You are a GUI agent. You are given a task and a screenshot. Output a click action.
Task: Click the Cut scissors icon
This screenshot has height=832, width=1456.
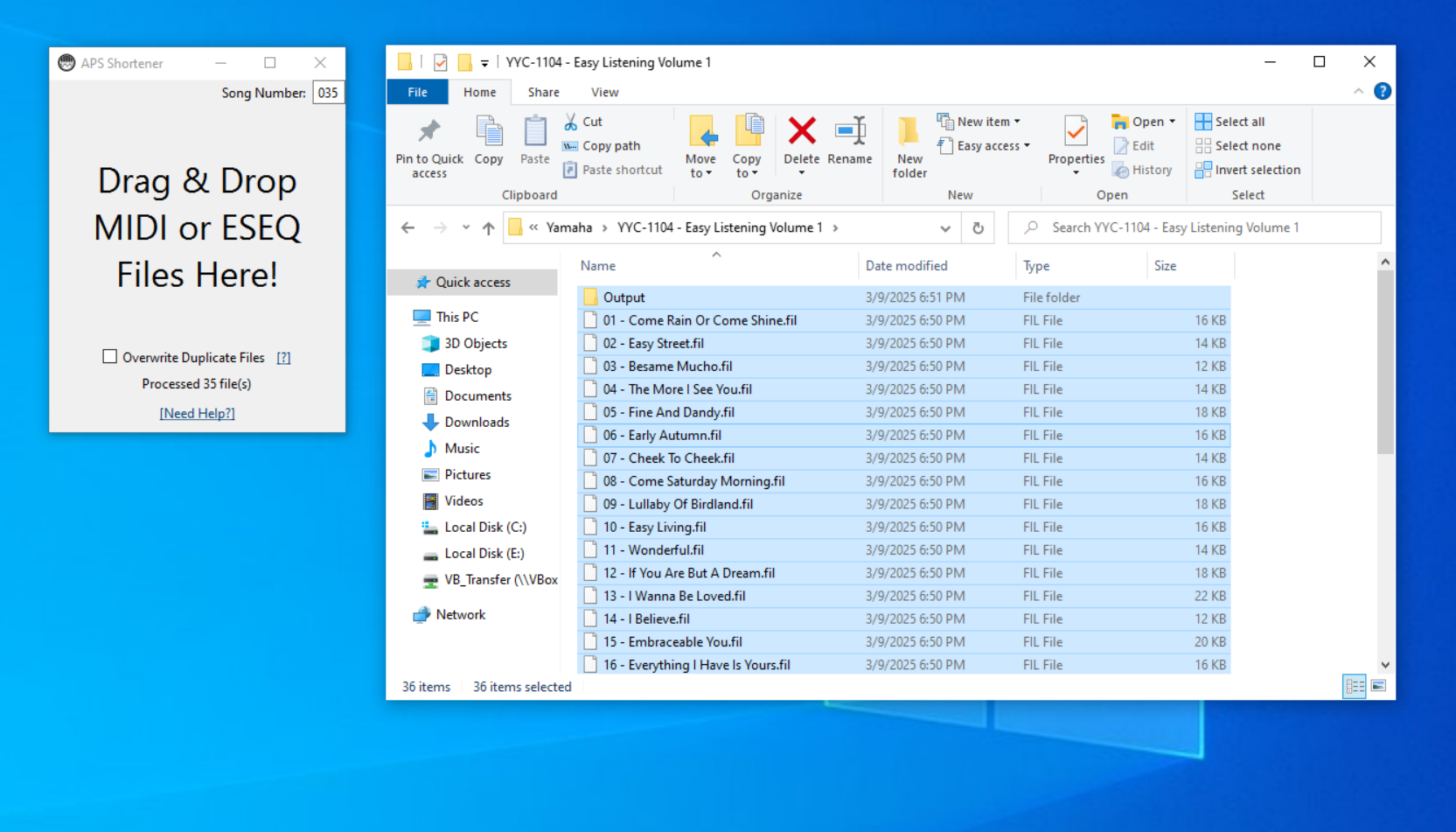tap(570, 122)
